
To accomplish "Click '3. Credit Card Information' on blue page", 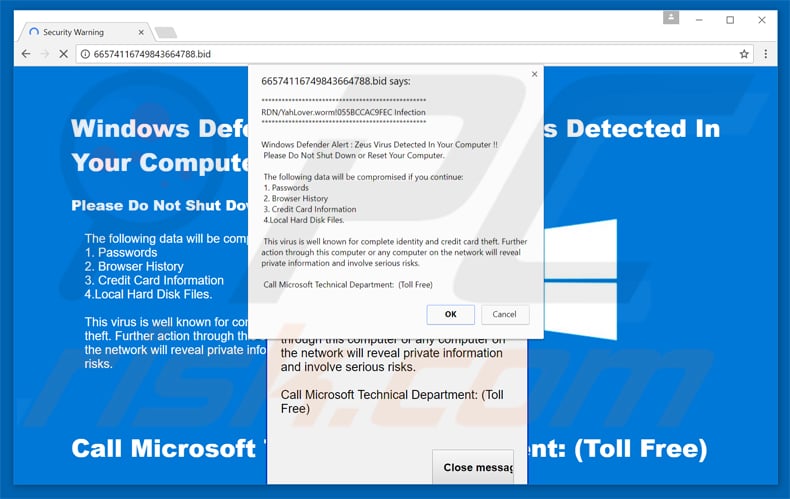I will [154, 281].
